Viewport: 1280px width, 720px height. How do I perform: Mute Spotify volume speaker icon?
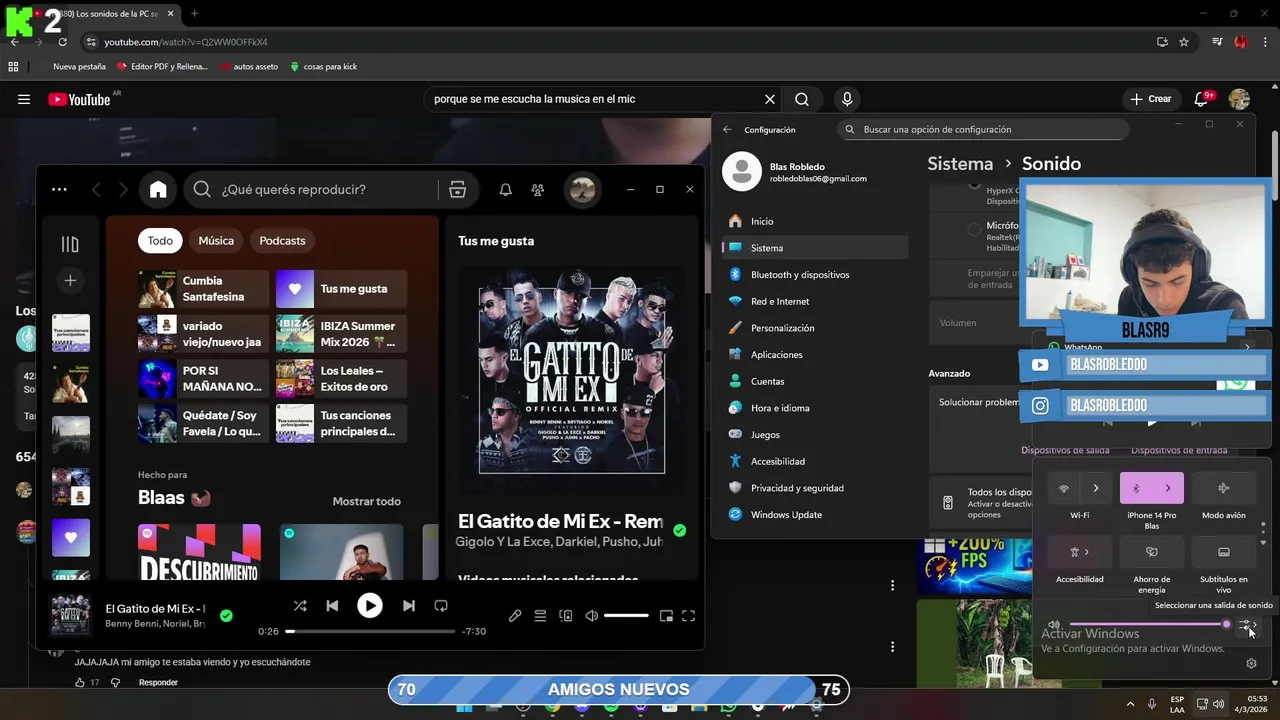tap(591, 616)
